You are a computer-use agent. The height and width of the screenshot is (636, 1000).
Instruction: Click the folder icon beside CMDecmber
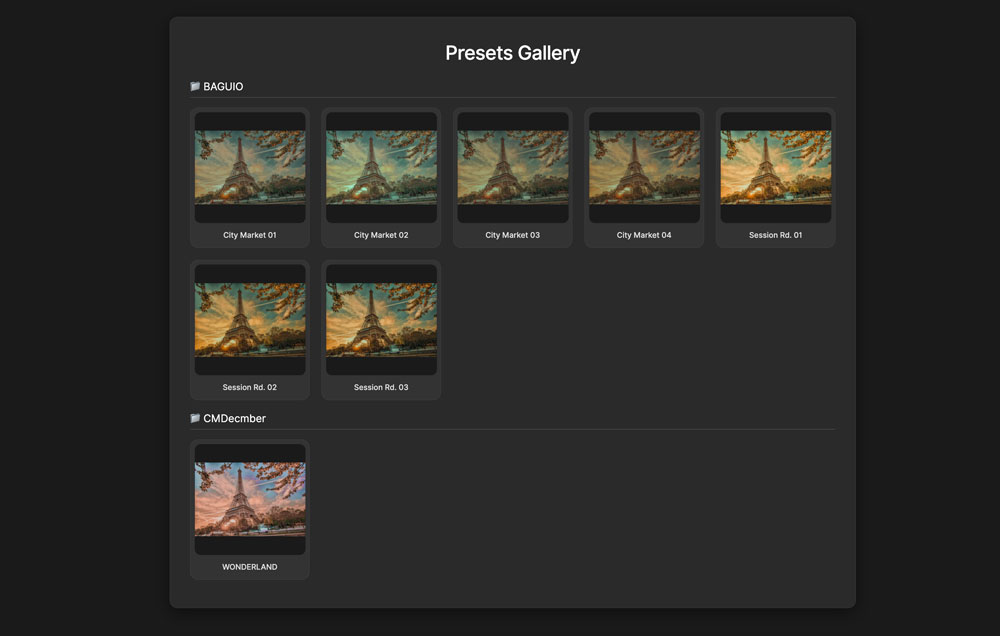[195, 419]
